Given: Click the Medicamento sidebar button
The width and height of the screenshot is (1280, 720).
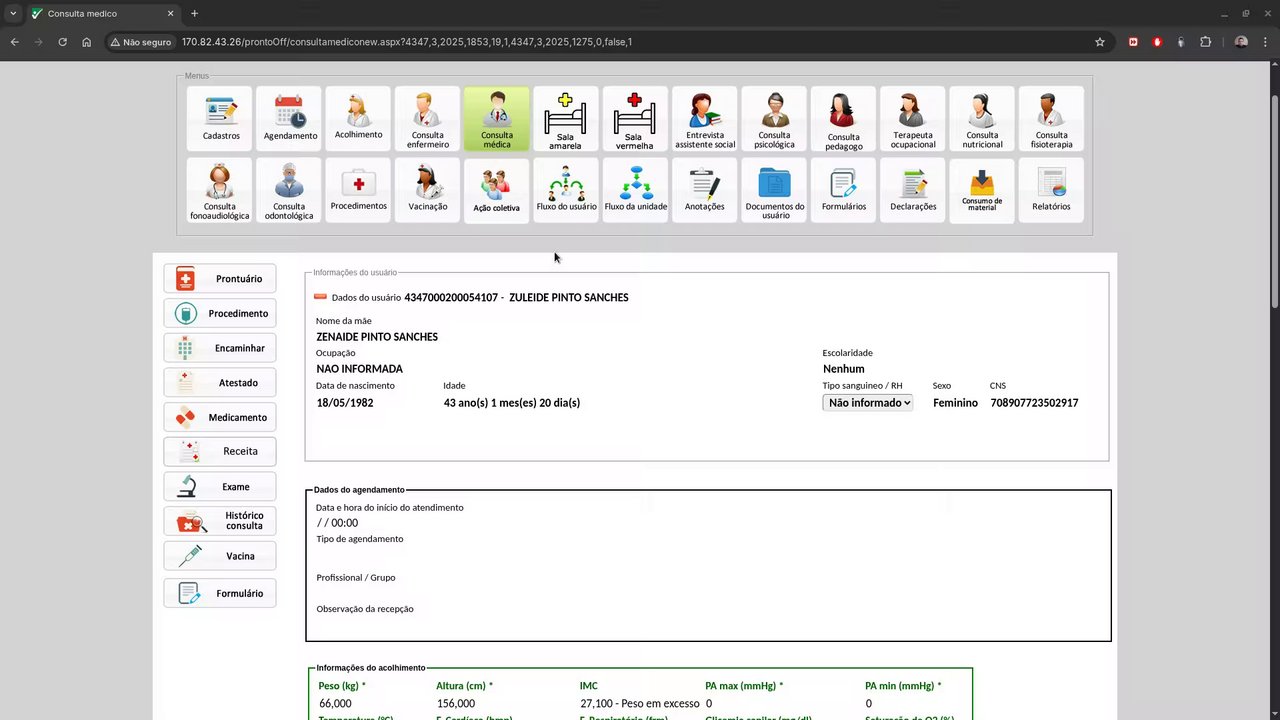Looking at the screenshot, I should click(220, 417).
